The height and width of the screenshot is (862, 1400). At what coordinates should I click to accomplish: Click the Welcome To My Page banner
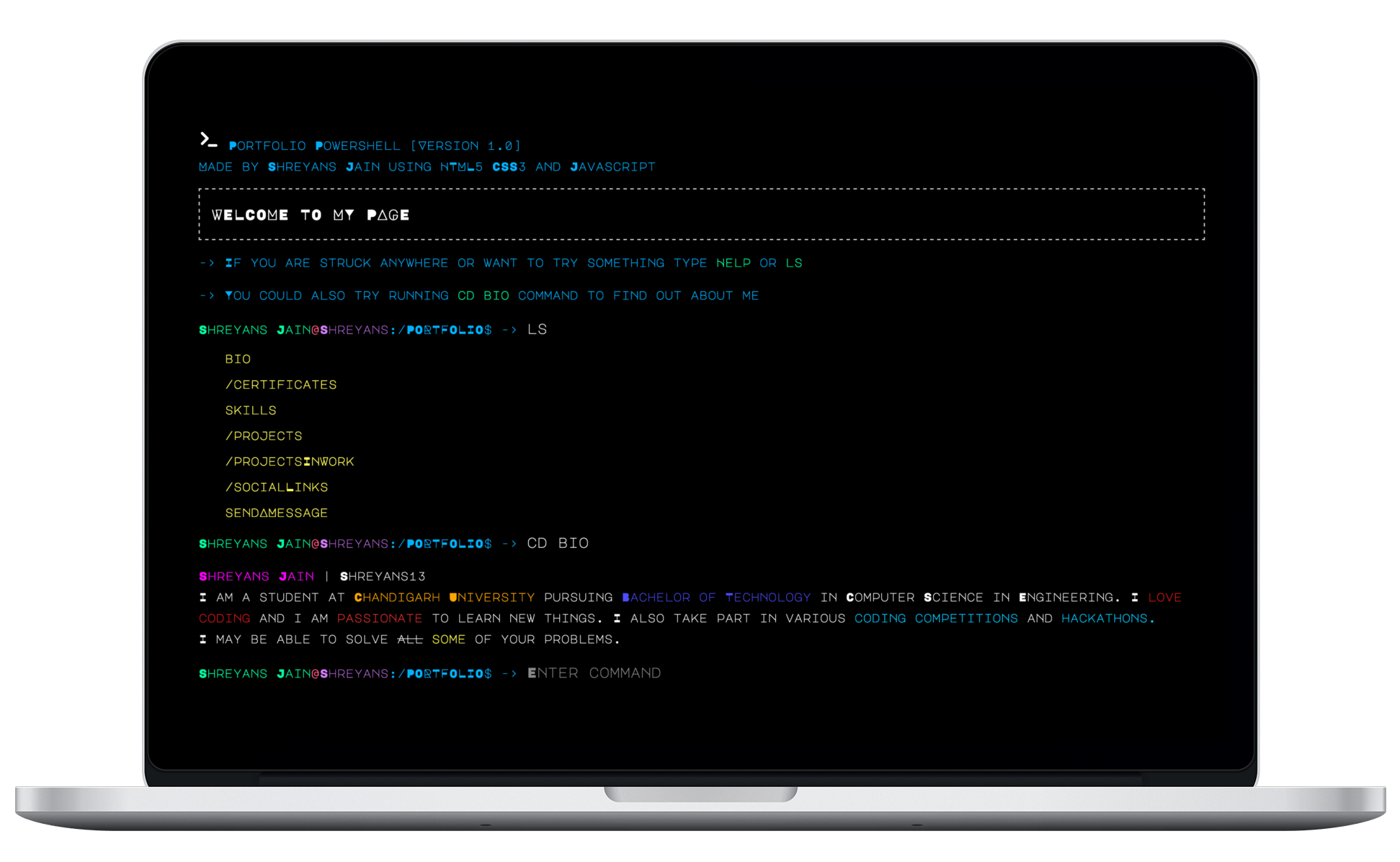[x=311, y=215]
